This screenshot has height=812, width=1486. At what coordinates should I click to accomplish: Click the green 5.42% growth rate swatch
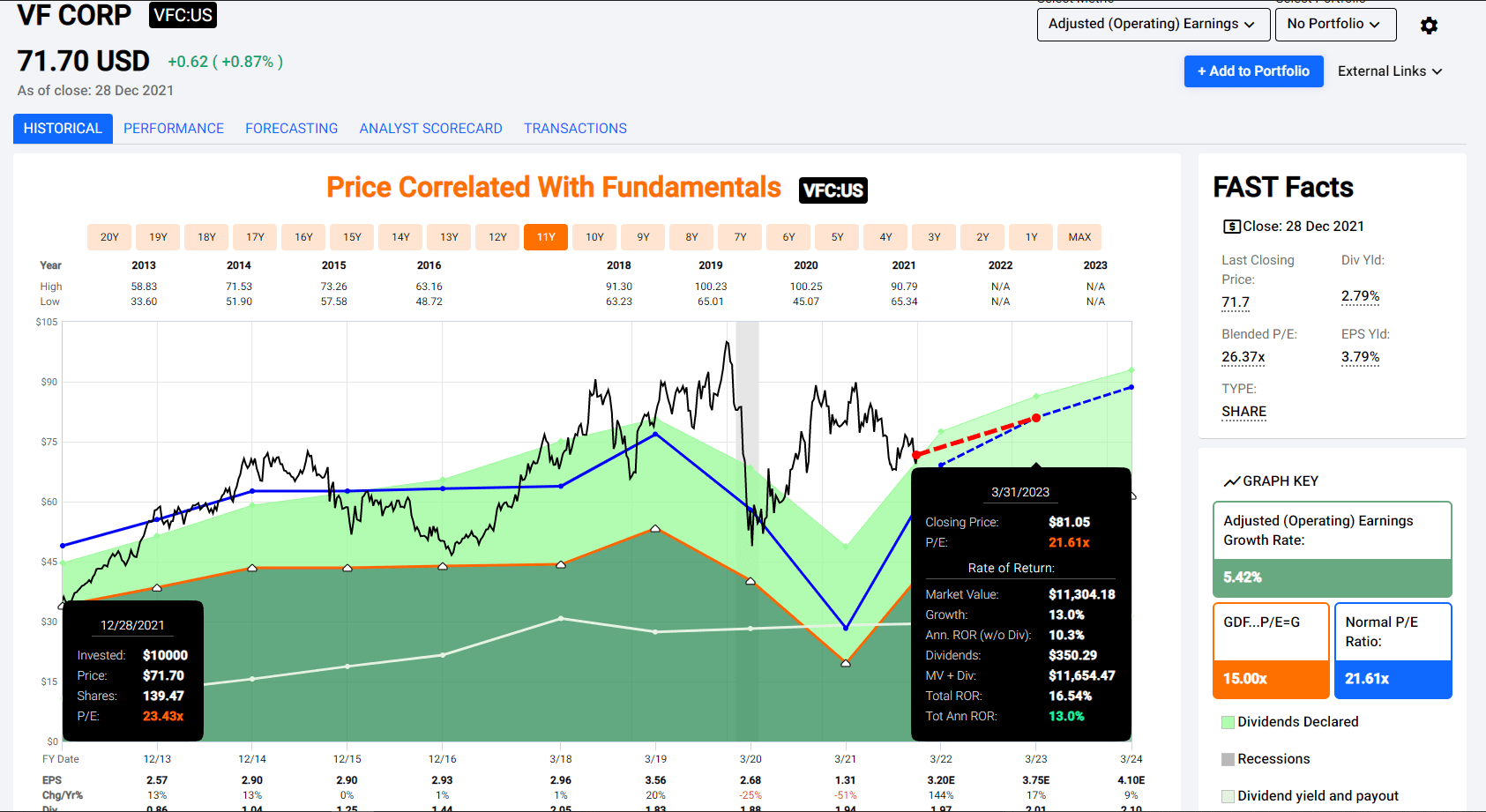tap(1332, 578)
